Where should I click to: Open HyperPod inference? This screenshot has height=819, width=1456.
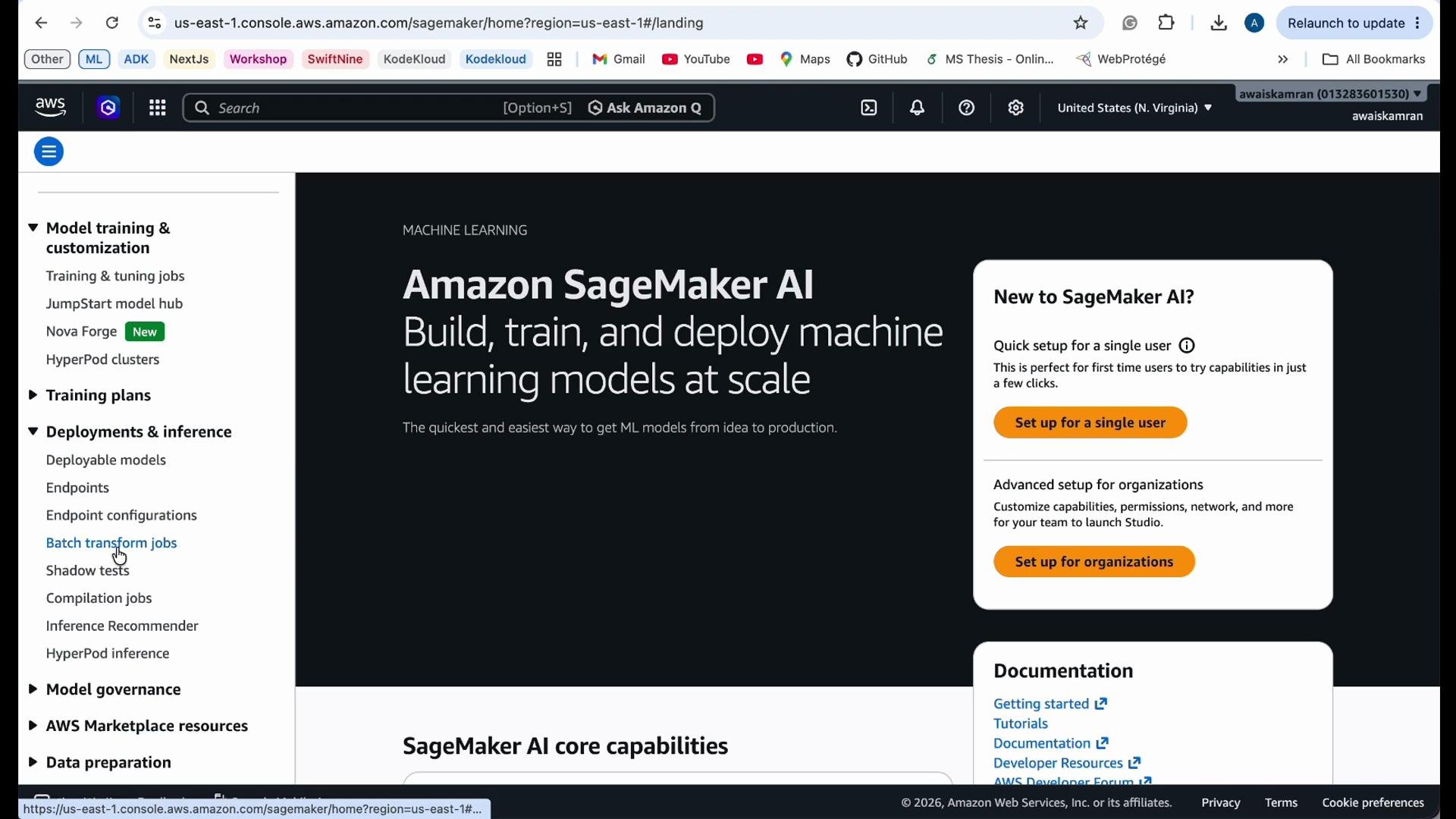point(108,654)
